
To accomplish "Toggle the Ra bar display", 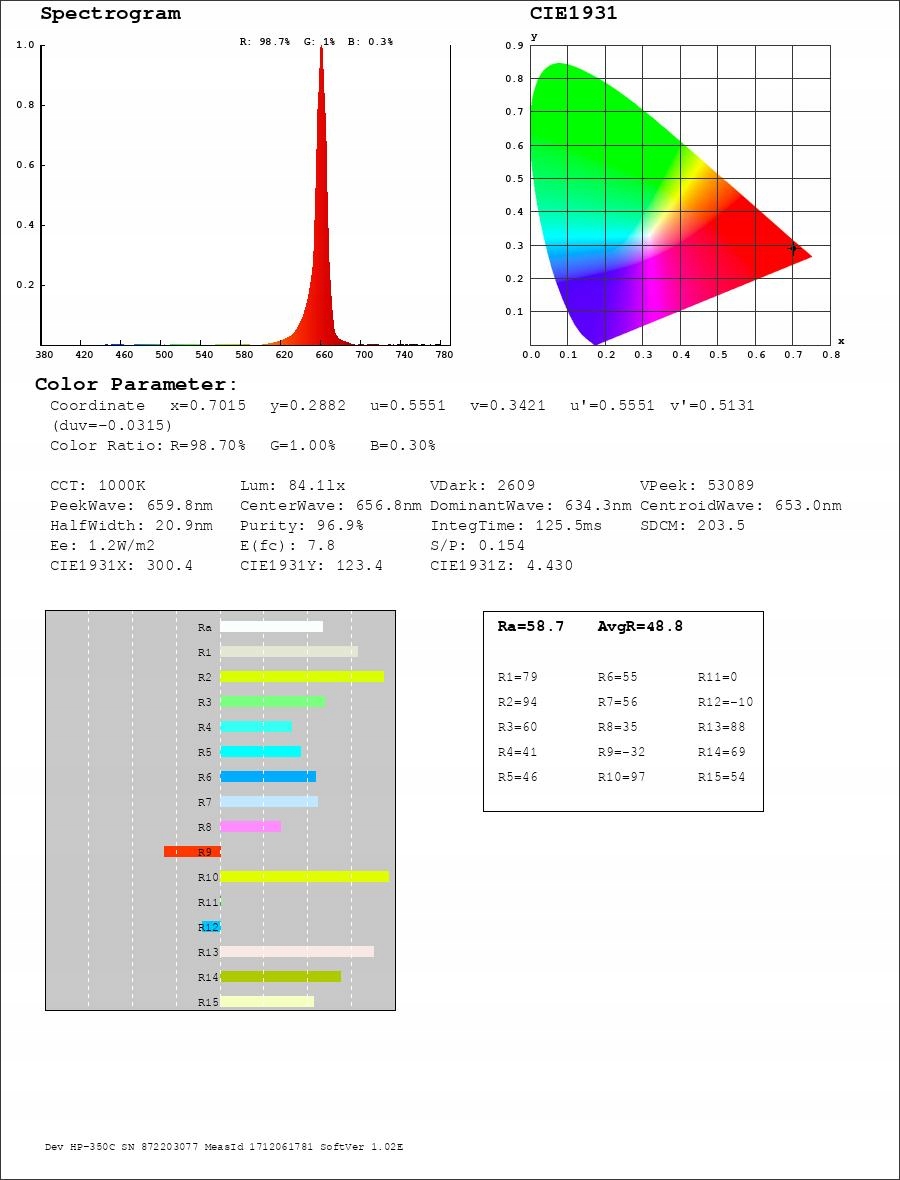I will (270, 626).
